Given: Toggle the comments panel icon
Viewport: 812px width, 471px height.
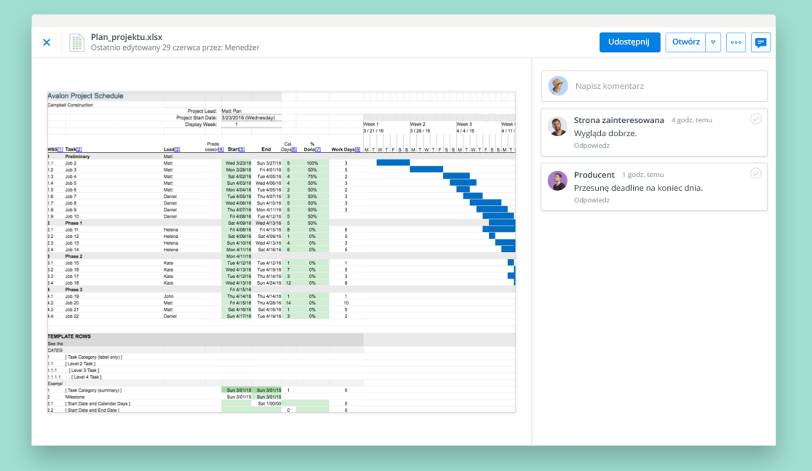Looking at the screenshot, I should point(761,42).
